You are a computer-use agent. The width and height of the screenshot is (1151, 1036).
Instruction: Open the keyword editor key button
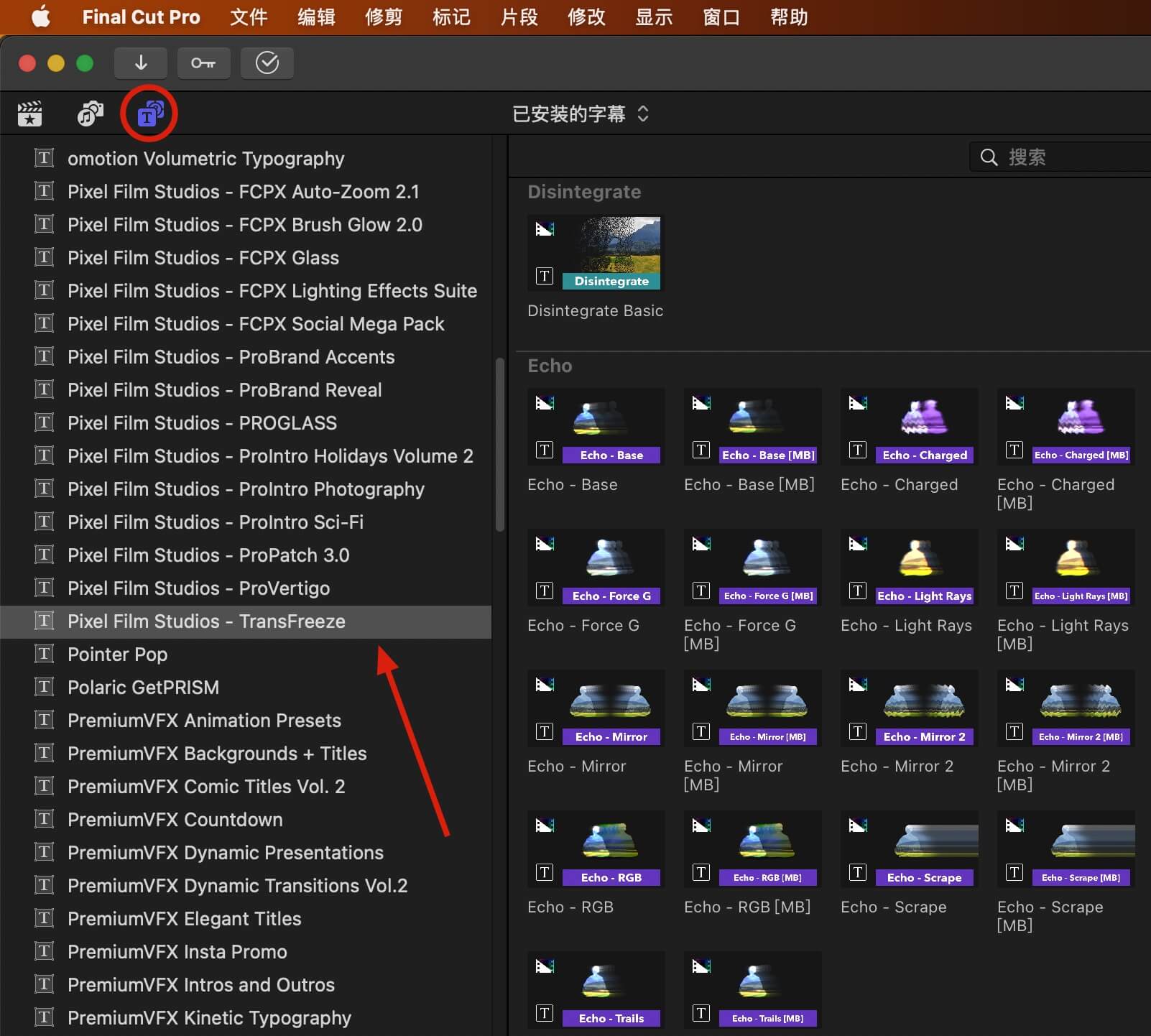point(203,63)
